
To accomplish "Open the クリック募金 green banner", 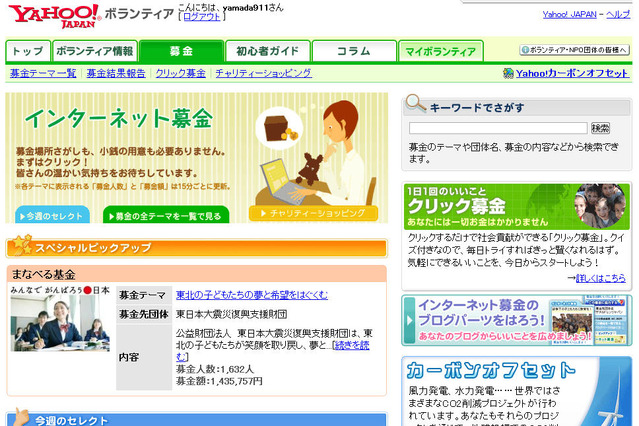I will pyautogui.click(x=517, y=206).
